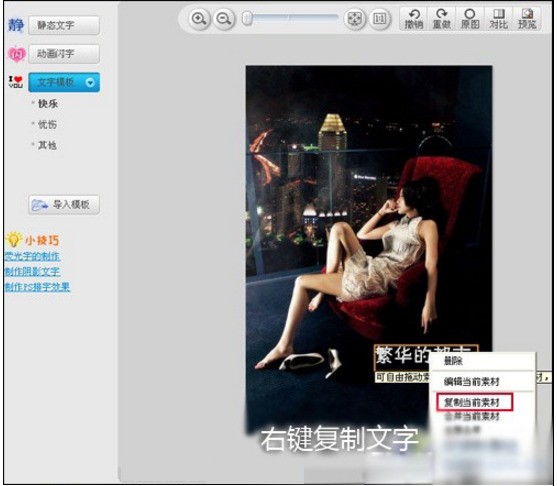Click the zoom in magnifier icon

tap(199, 18)
